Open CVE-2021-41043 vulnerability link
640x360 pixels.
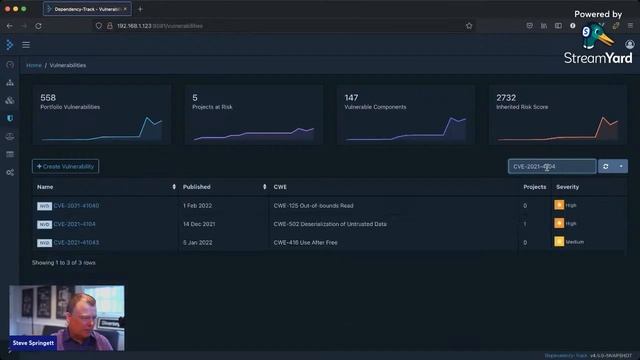76,242
